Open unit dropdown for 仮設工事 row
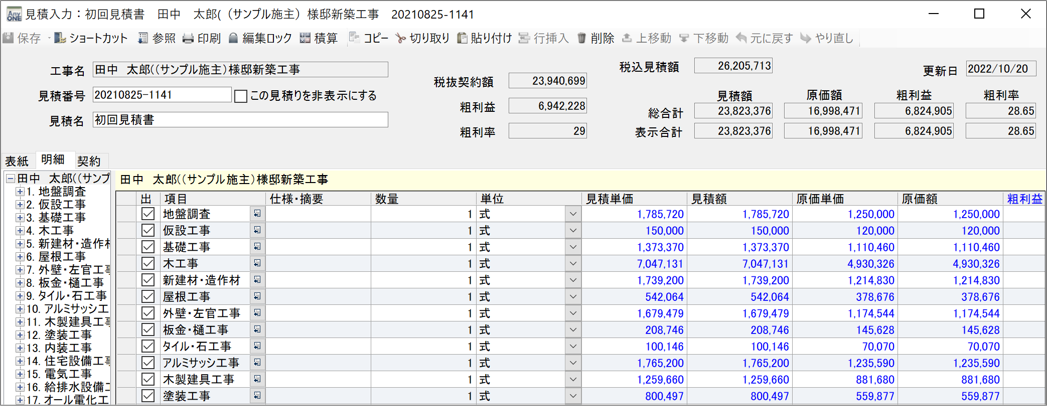 (573, 231)
